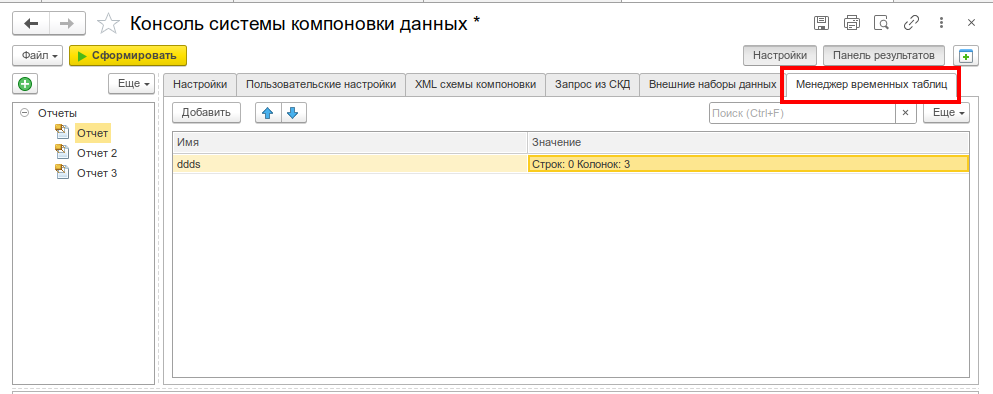Switch to Запрос из СКД tab
Viewport: 993px width, 394px height.
pos(592,84)
